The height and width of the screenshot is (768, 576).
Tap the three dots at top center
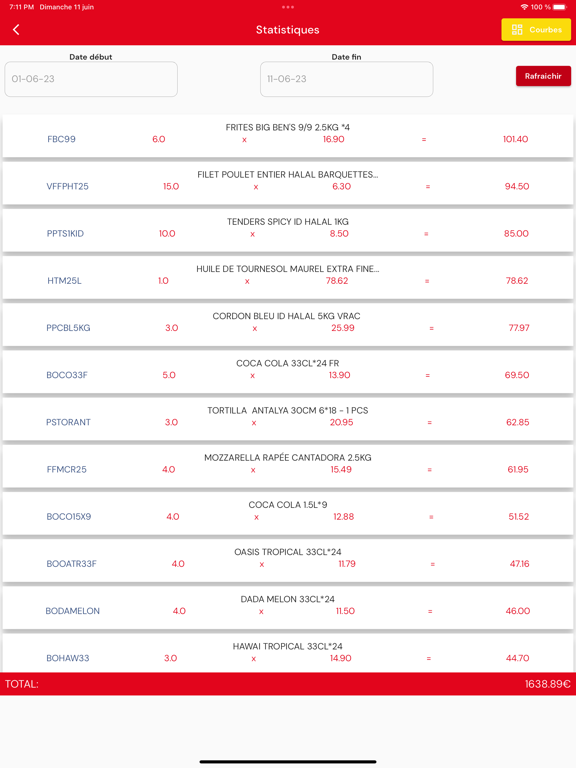pyautogui.click(x=288, y=7)
